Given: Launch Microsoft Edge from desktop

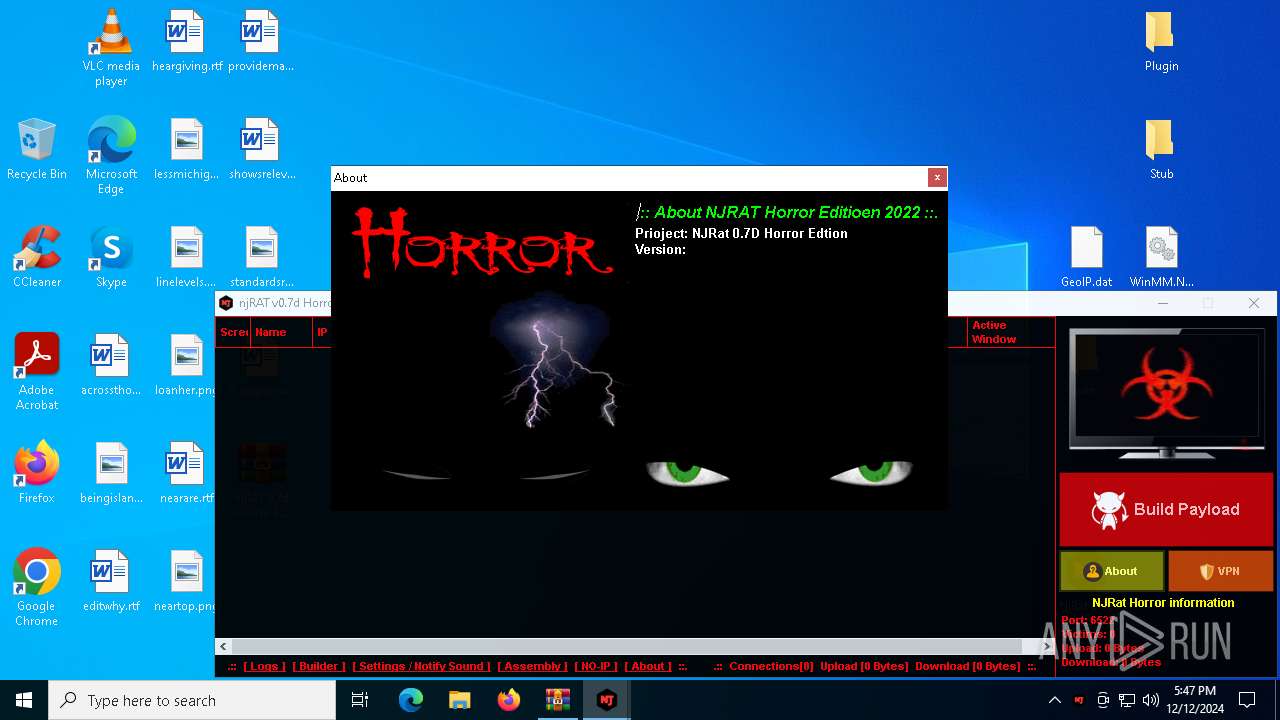Looking at the screenshot, I should pos(111,156).
